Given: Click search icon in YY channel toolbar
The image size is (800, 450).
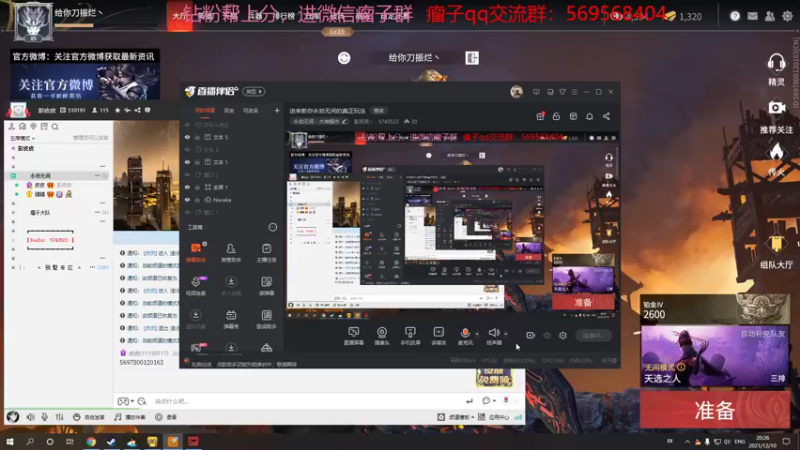Looking at the screenshot, I should [x=55, y=127].
